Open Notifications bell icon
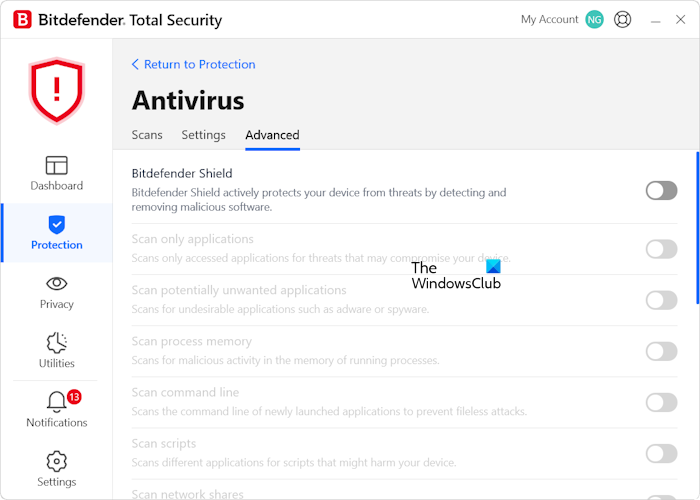700x500 pixels. pyautogui.click(x=57, y=402)
